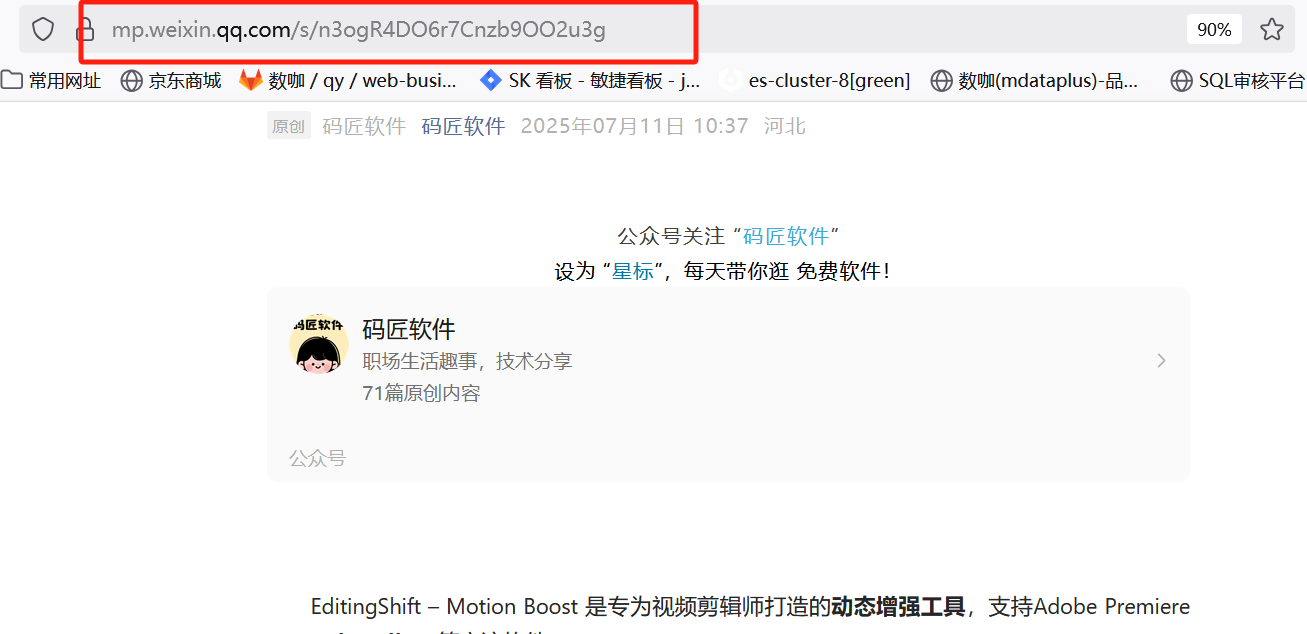Viewport: 1307px width, 634px height.
Task: Bookmark this page with star icon
Action: (x=1272, y=29)
